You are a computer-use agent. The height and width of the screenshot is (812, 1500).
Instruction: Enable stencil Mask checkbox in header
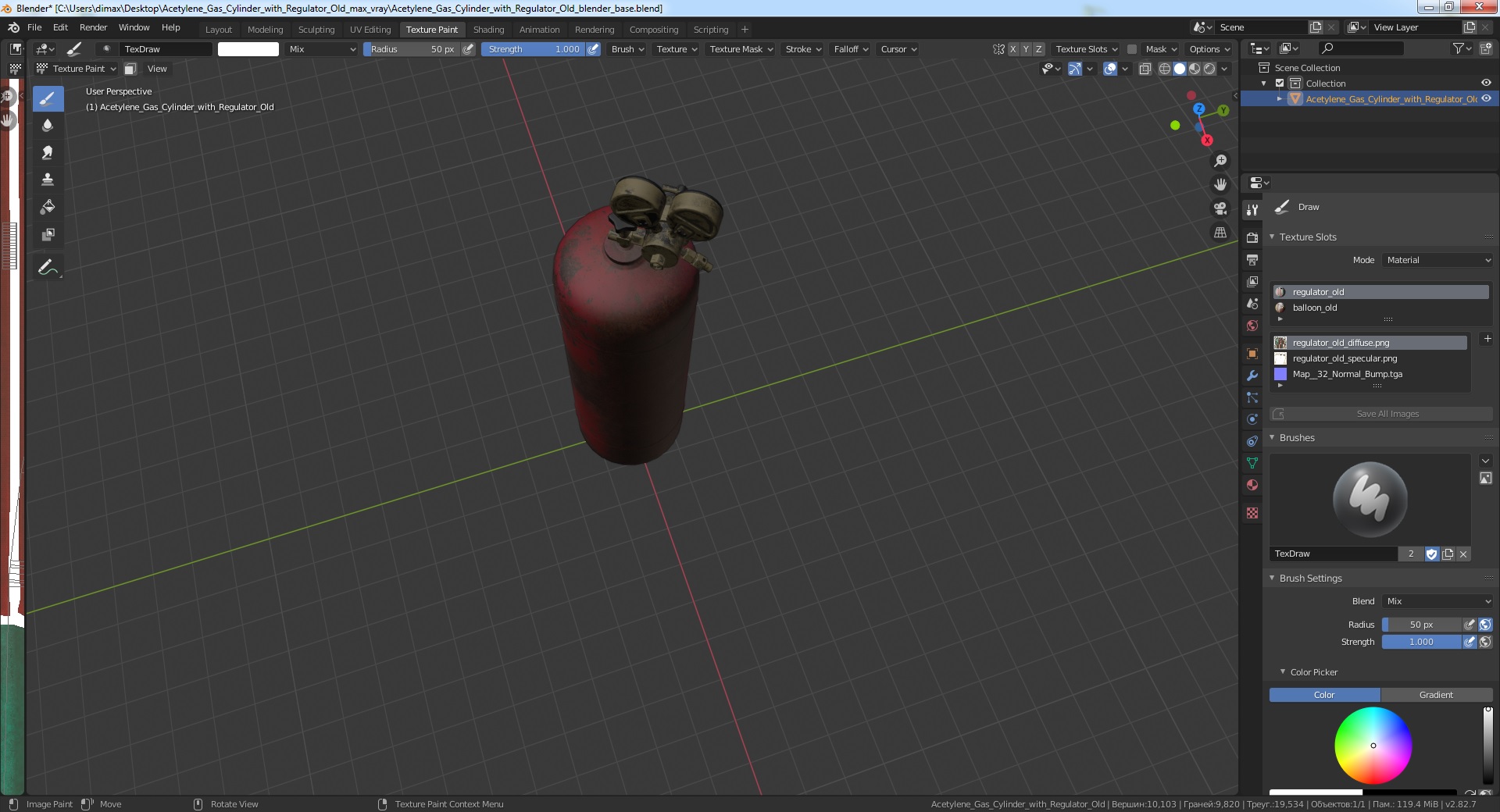1131,49
